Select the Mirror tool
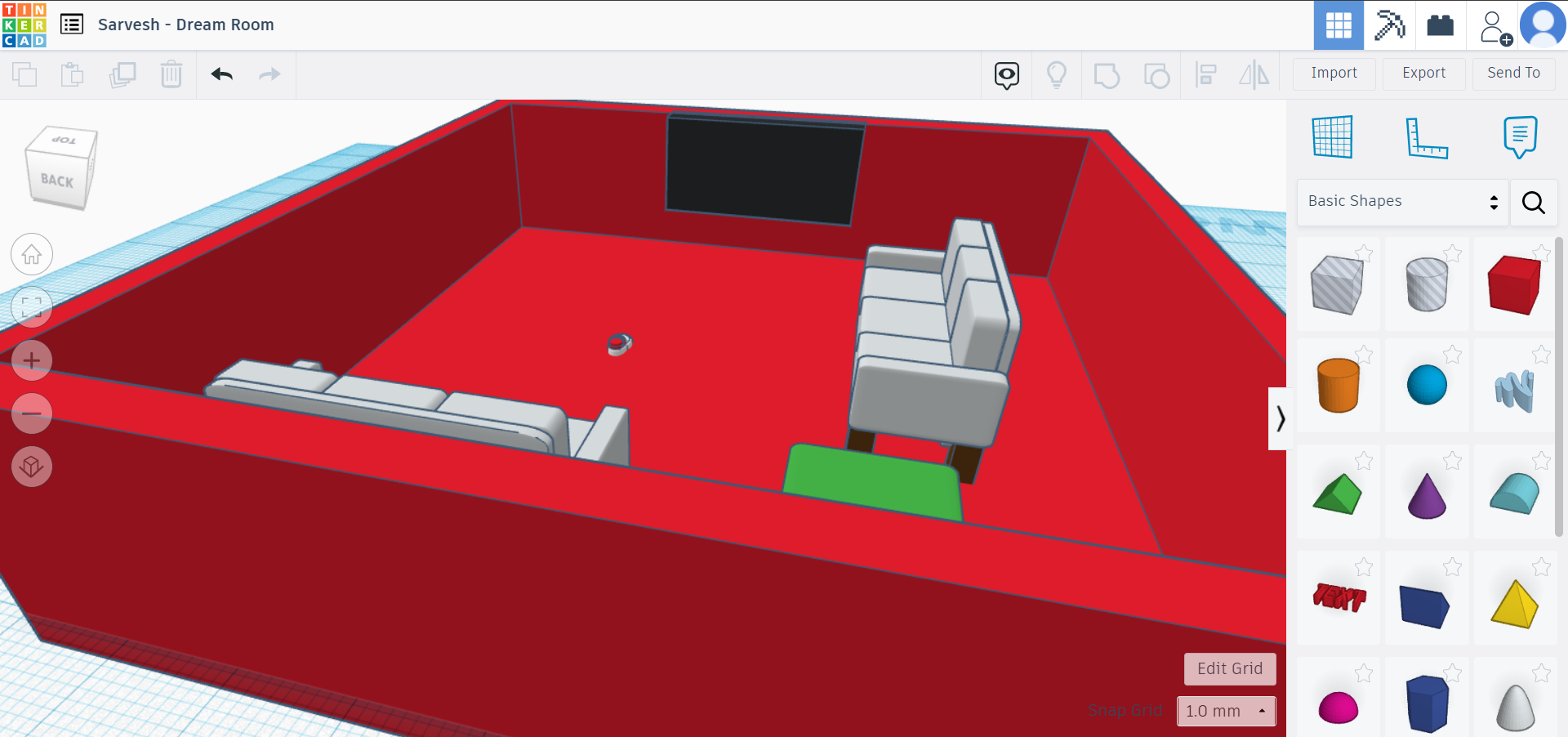This screenshot has width=1568, height=737. 1255,74
